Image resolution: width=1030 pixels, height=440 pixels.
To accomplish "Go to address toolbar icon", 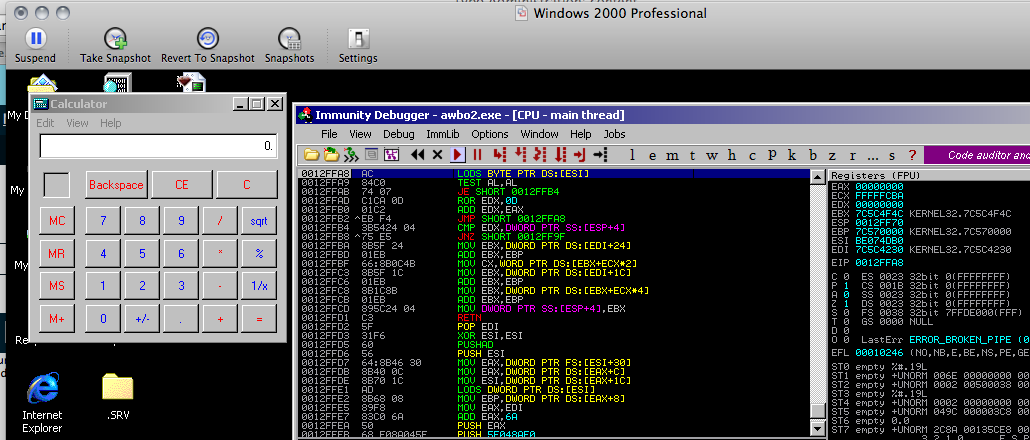I will click(x=599, y=155).
